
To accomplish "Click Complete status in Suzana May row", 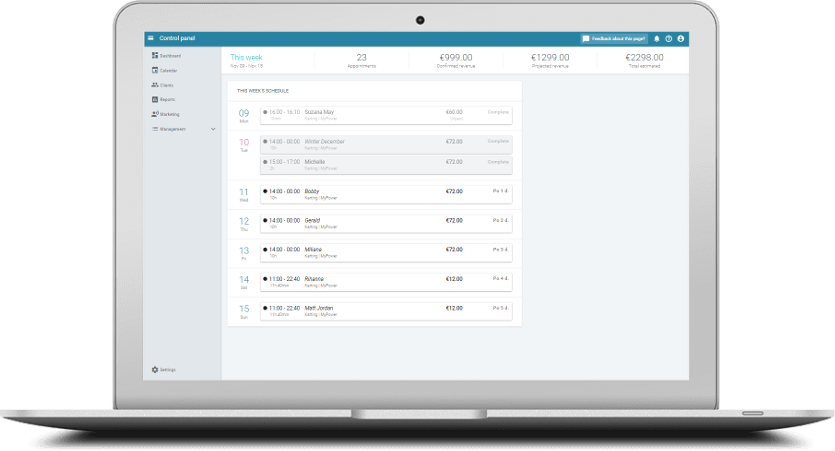I will 498,112.
